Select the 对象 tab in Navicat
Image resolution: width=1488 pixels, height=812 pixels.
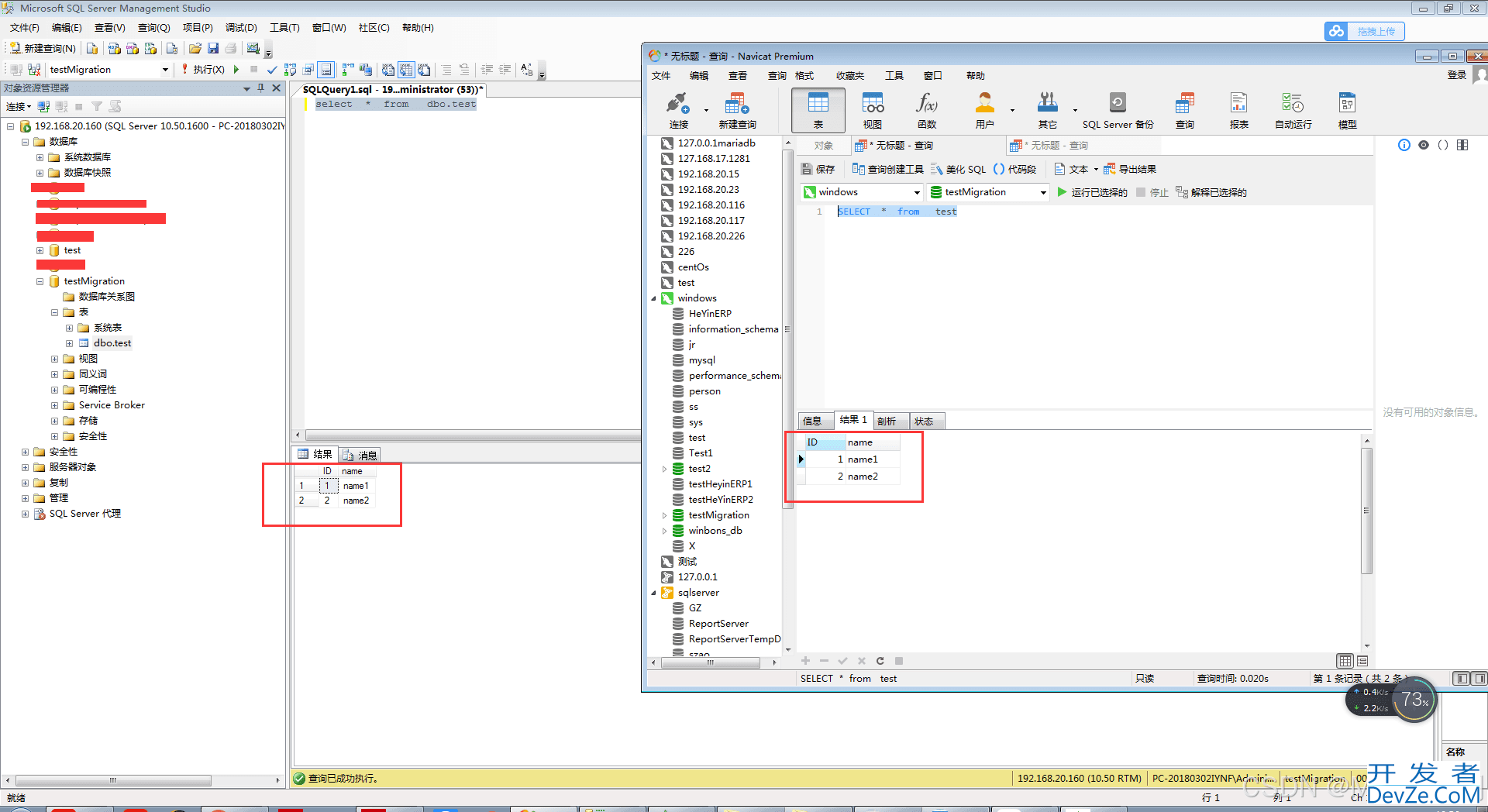tap(824, 146)
